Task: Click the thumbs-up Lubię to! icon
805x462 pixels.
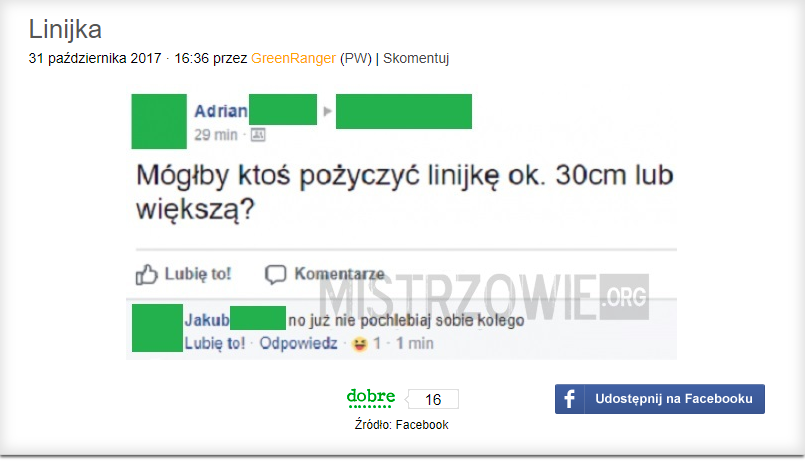Action: tap(146, 275)
